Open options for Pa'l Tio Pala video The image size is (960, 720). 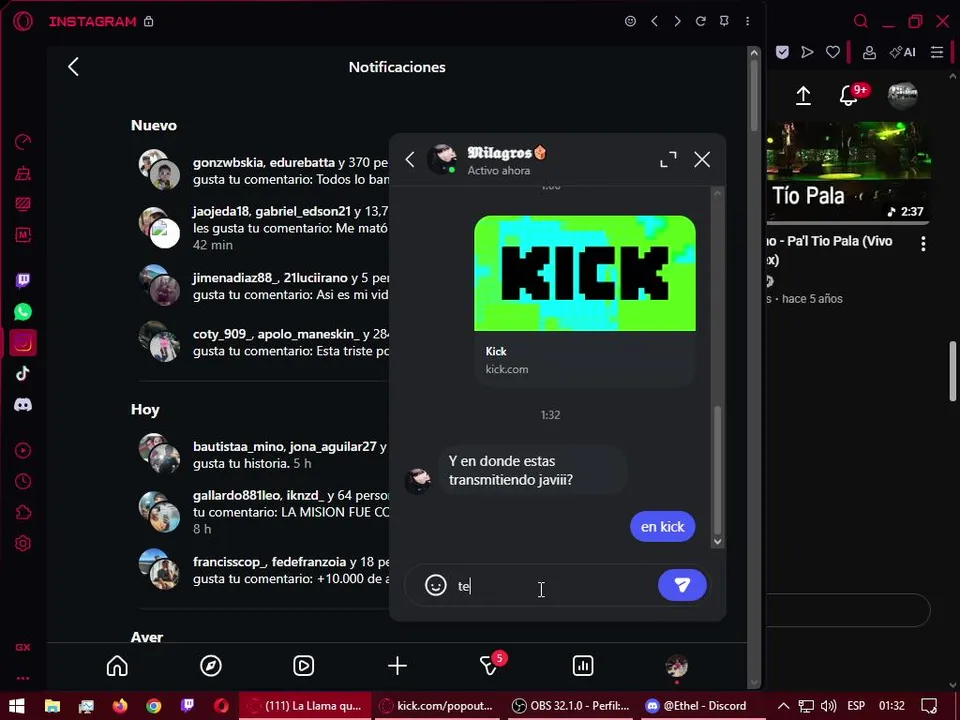(x=923, y=244)
